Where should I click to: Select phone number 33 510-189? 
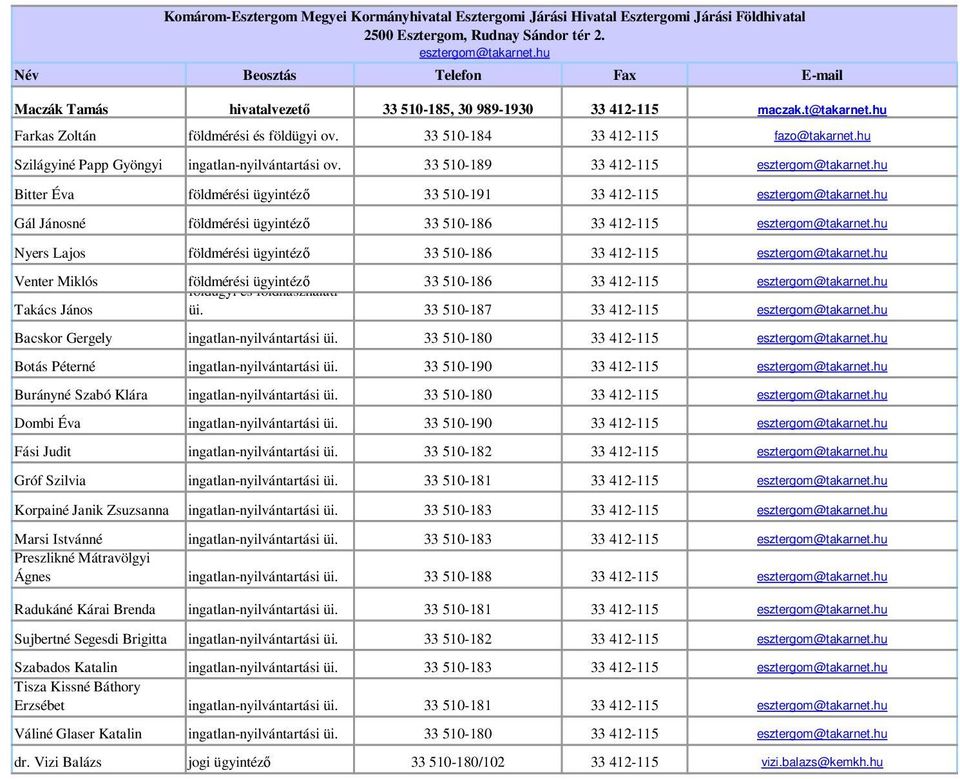(x=458, y=165)
